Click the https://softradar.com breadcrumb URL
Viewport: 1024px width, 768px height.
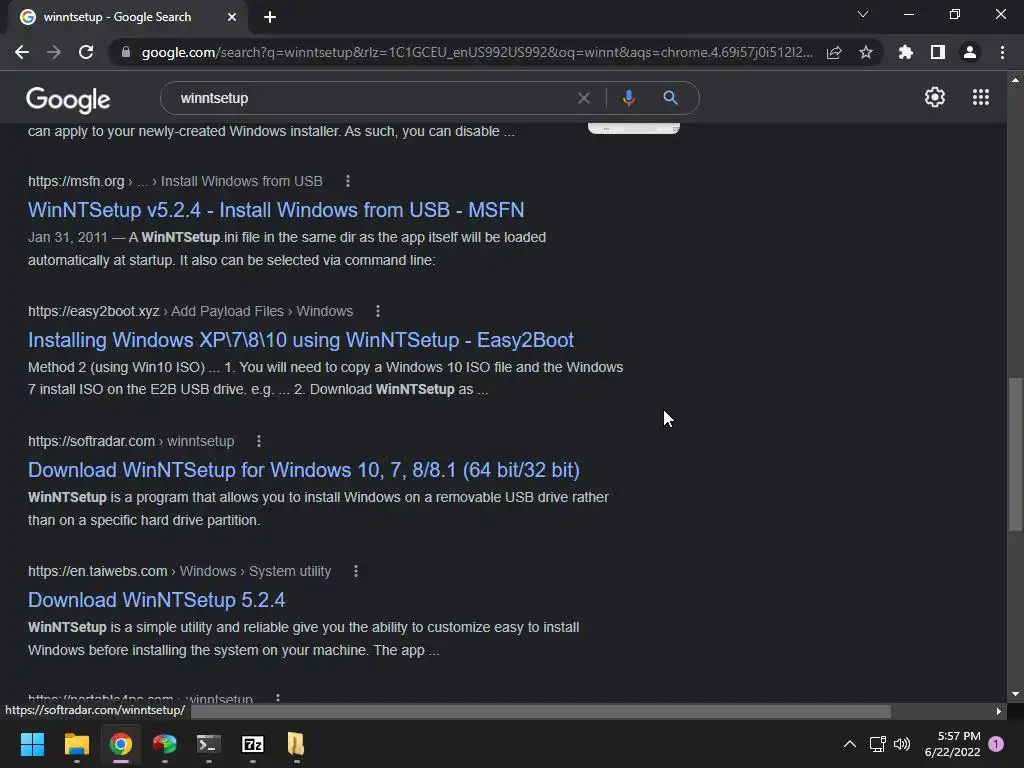(x=91, y=441)
